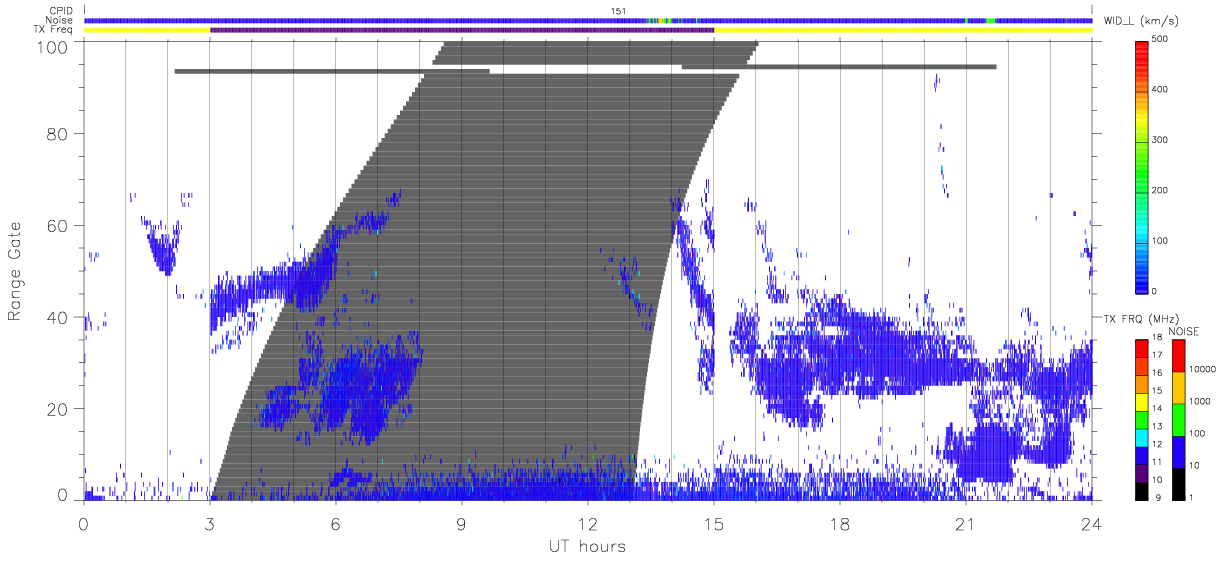Click the 80 tick label on Range Gate axis

point(57,133)
